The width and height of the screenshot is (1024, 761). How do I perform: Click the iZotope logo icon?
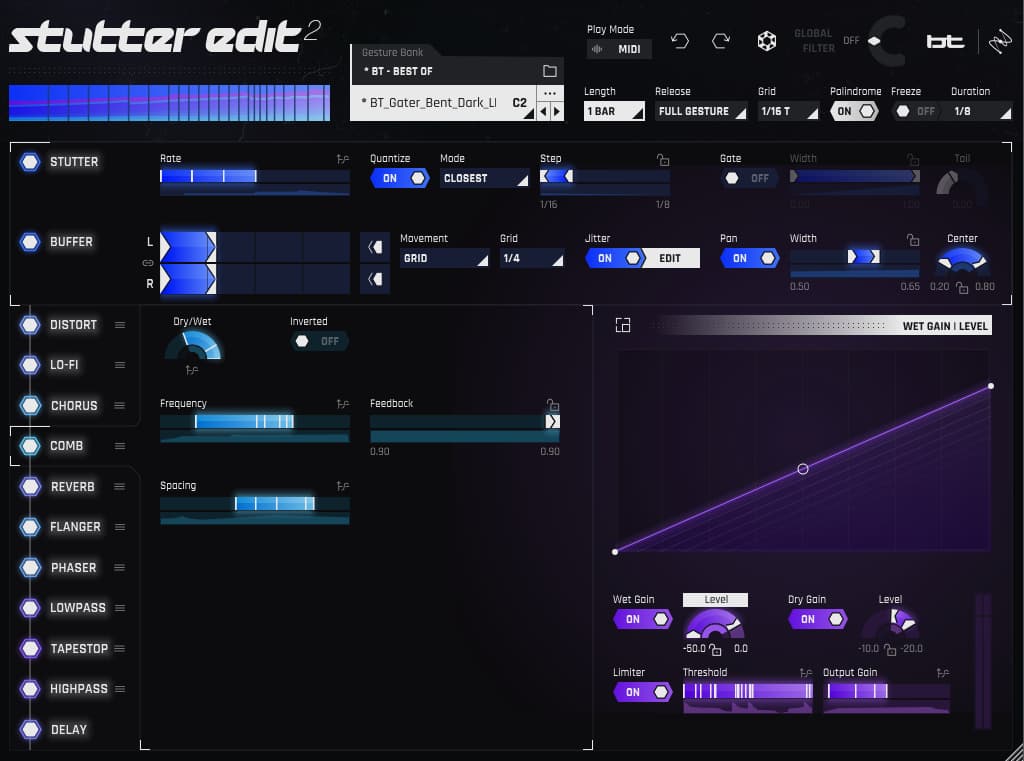click(999, 42)
